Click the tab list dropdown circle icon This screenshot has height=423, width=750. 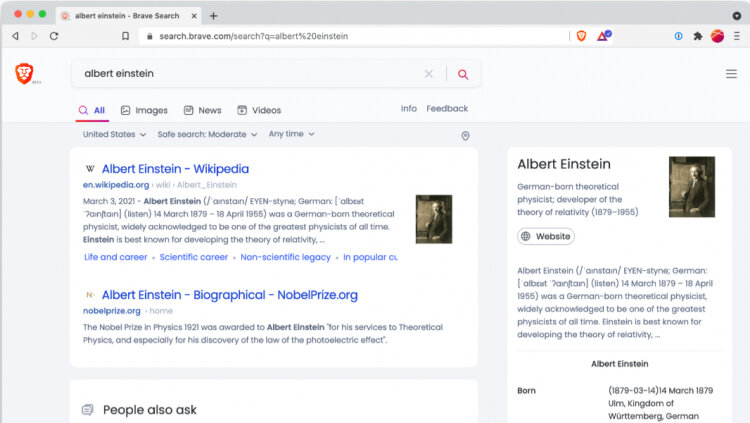pyautogui.click(x=737, y=16)
